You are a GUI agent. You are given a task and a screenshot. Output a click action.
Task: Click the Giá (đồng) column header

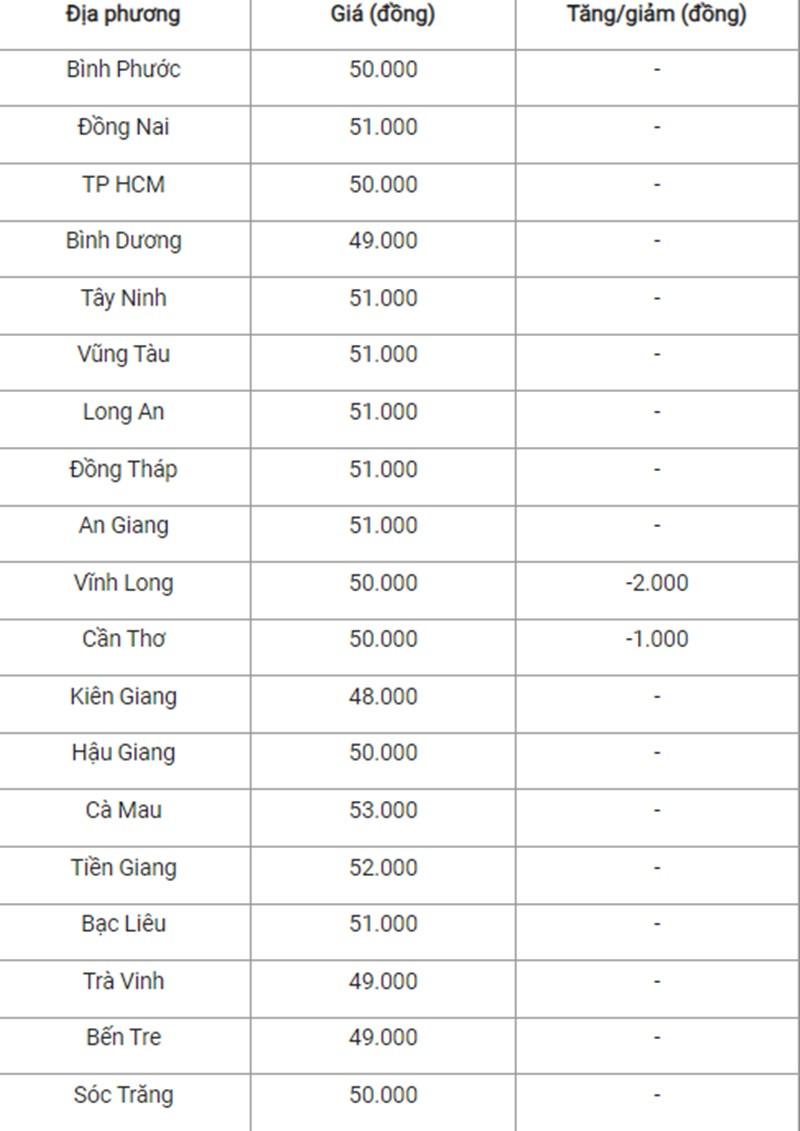[x=383, y=15]
